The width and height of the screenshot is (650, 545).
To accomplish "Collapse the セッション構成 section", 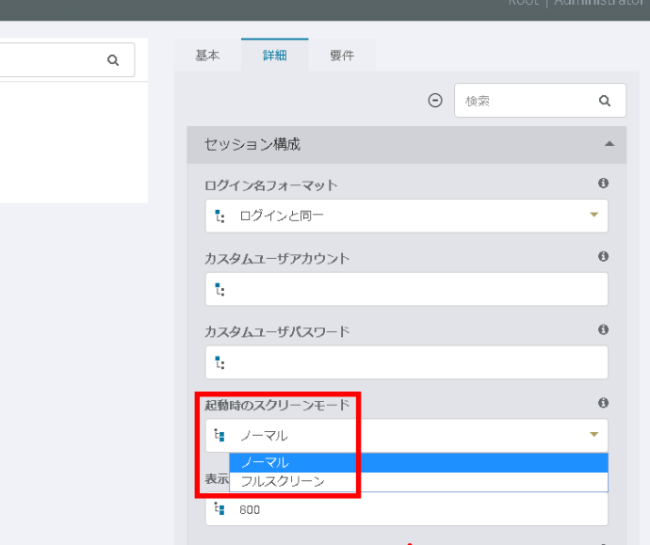I will [609, 145].
